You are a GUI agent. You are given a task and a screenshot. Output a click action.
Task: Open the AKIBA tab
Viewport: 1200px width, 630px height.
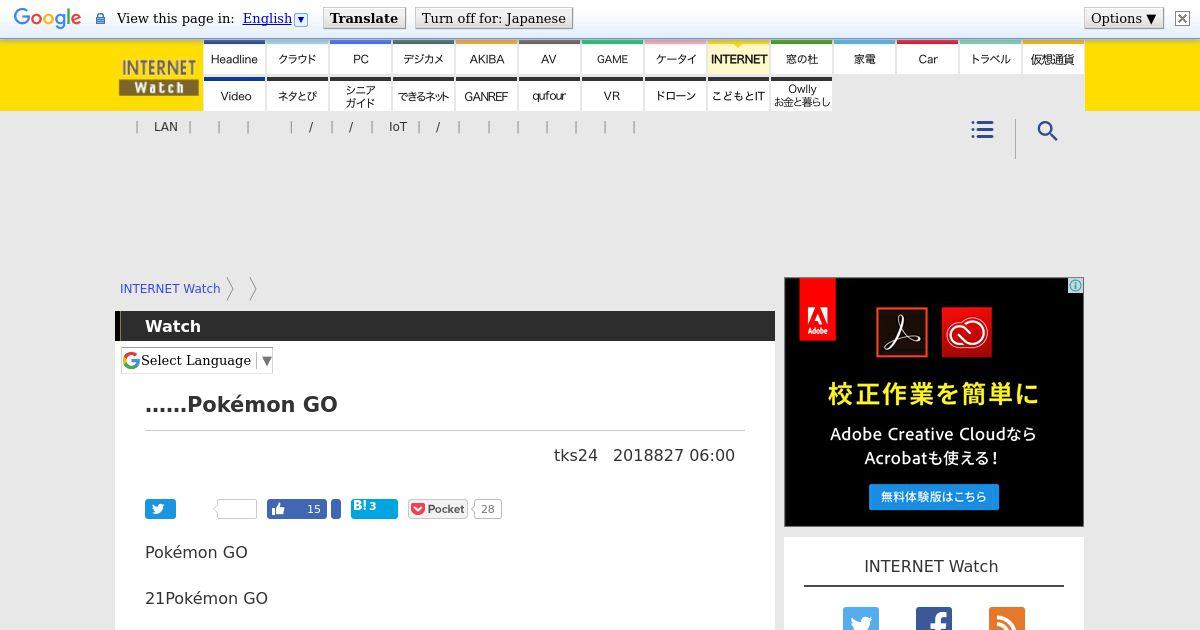pos(486,59)
